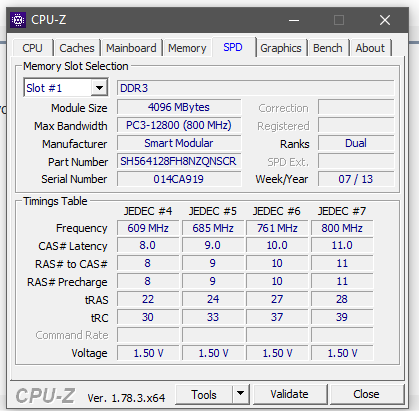Click the CPU-Z app icon in title bar
The image size is (419, 411).
pyautogui.click(x=18, y=20)
